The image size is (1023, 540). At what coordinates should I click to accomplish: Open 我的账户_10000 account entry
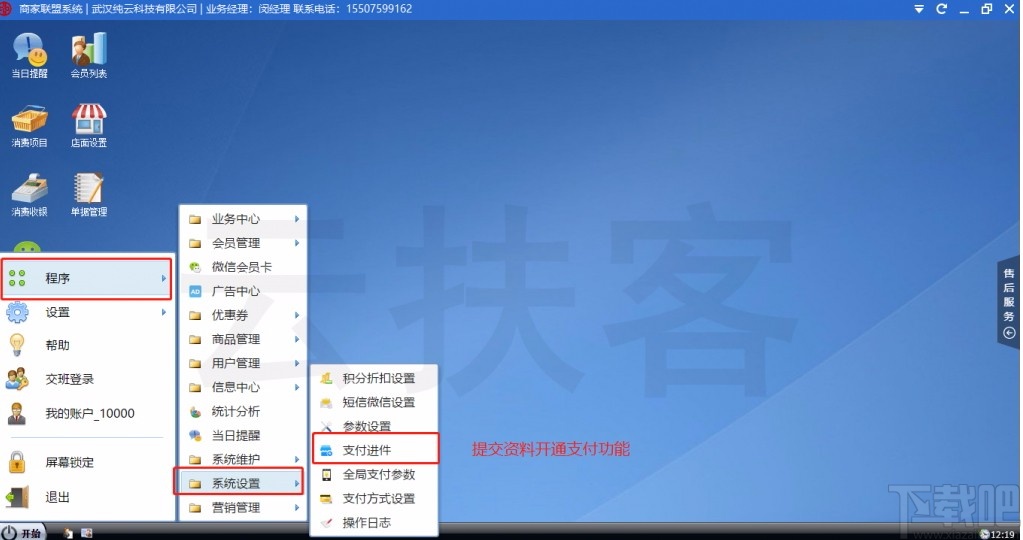click(x=87, y=413)
